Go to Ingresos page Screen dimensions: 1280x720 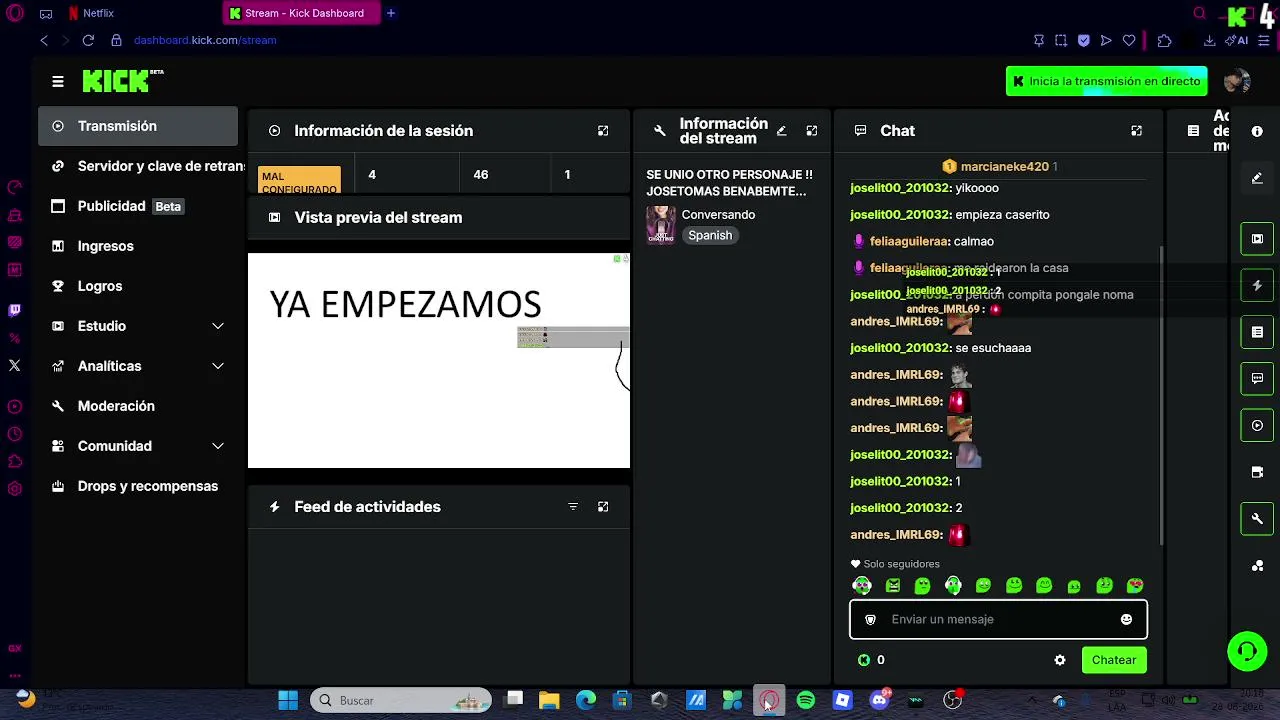pyautogui.click(x=138, y=246)
